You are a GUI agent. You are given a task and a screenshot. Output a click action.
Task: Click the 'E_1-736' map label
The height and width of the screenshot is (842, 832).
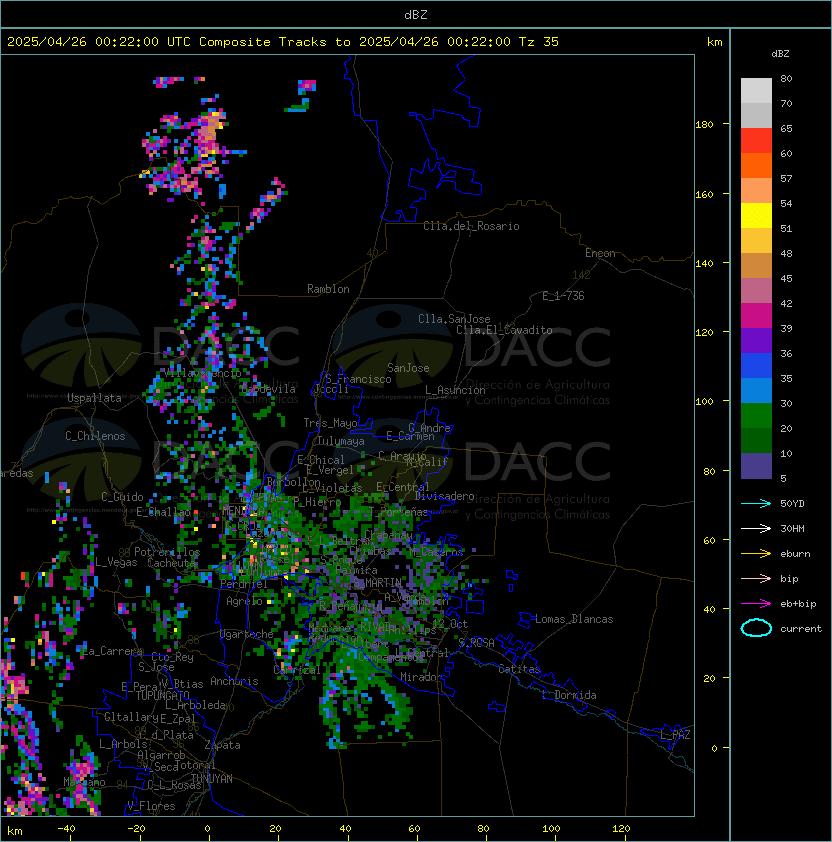(x=563, y=296)
